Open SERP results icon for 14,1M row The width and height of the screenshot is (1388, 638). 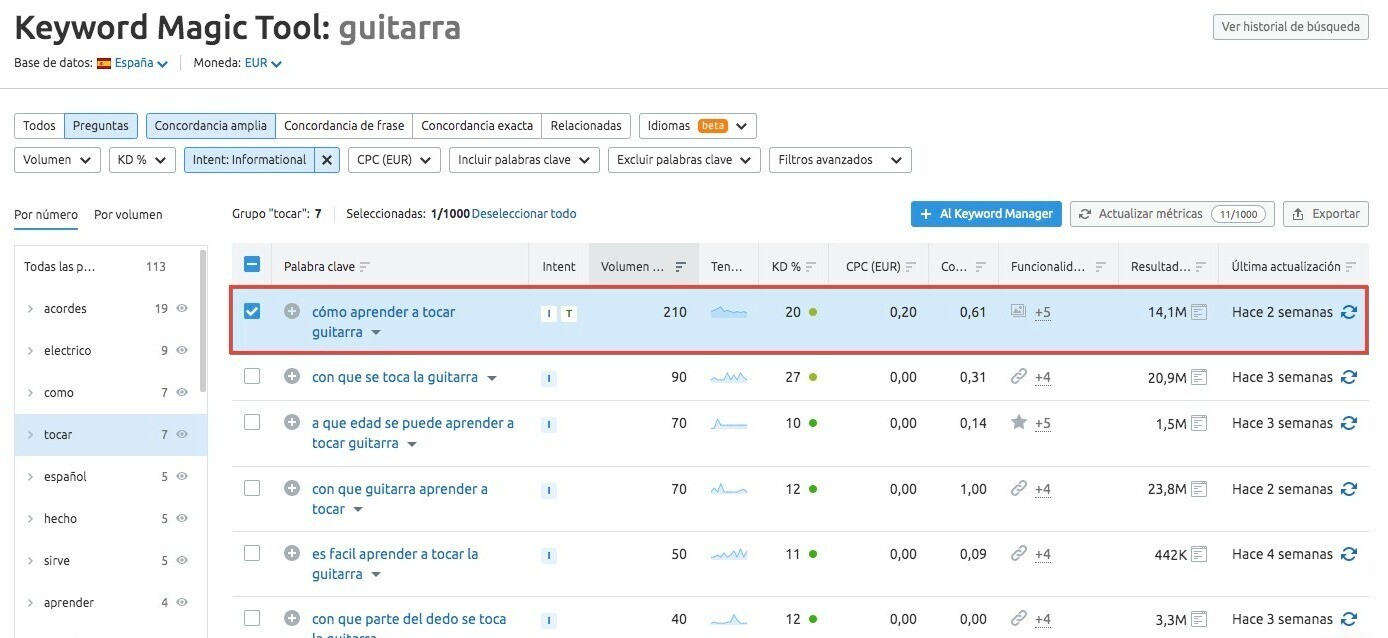(x=1199, y=312)
